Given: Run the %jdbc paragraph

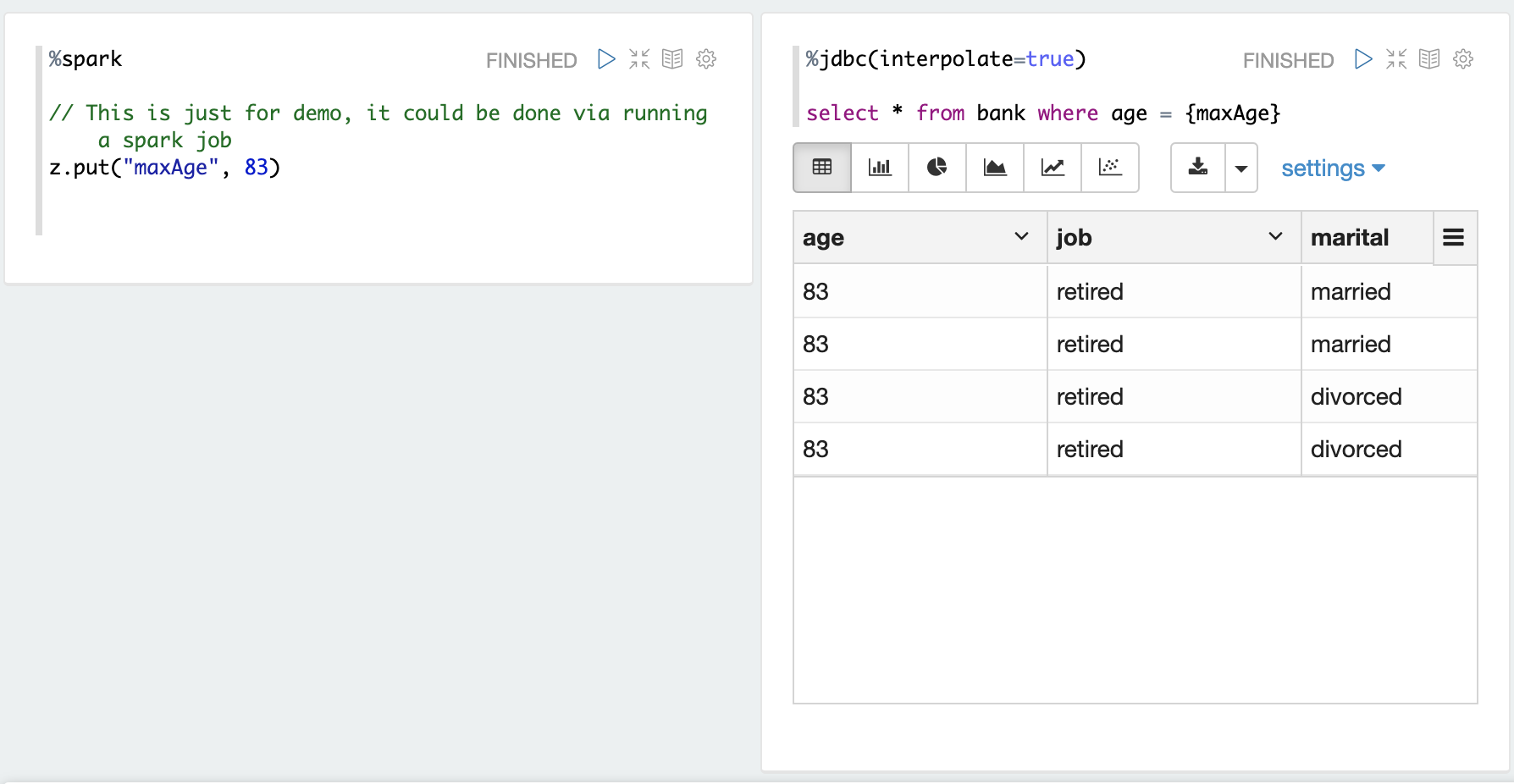Looking at the screenshot, I should tap(1363, 59).
